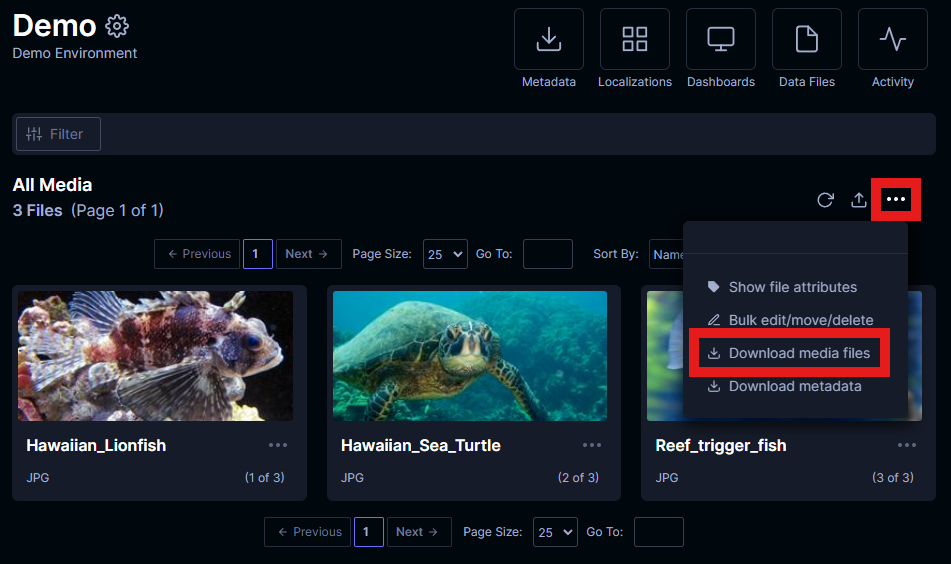Focus the top Go To field
This screenshot has width=951, height=564.
tap(548, 254)
